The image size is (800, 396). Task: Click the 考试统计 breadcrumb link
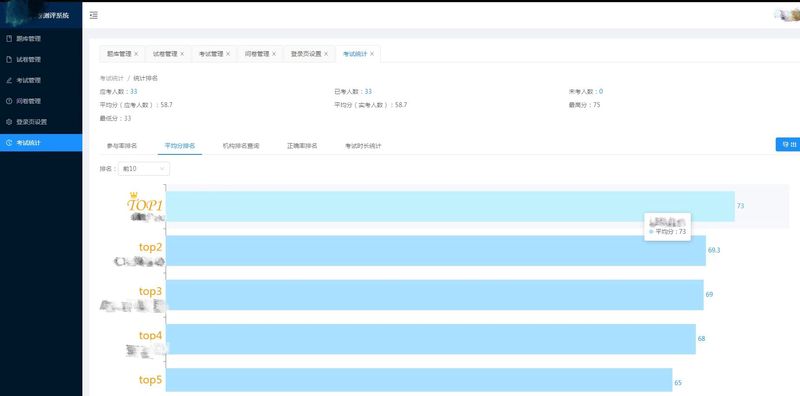point(112,79)
